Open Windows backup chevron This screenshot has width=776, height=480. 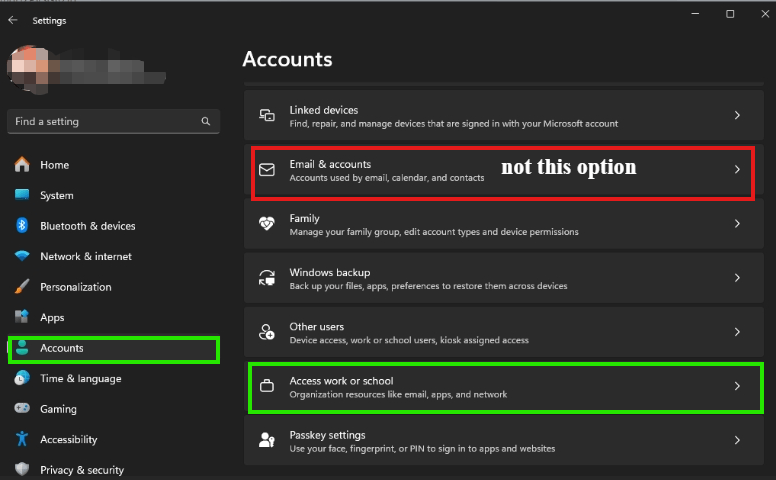coord(737,278)
